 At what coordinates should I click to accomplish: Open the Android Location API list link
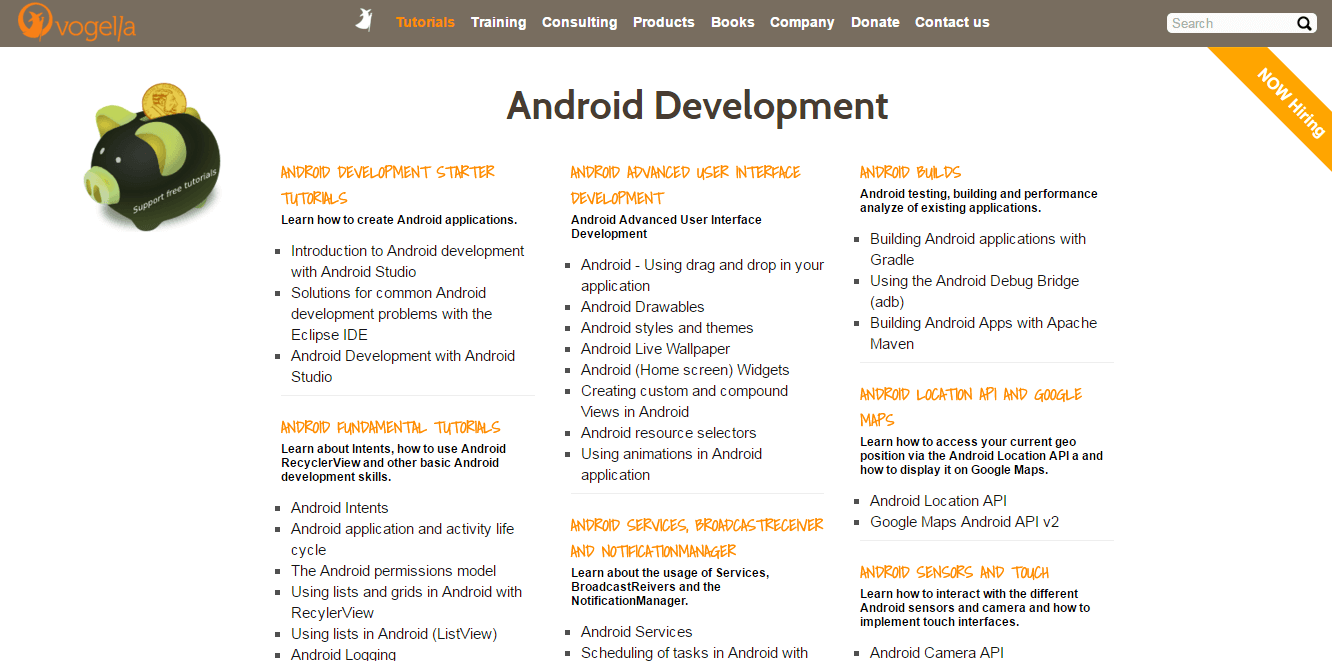[x=938, y=501]
